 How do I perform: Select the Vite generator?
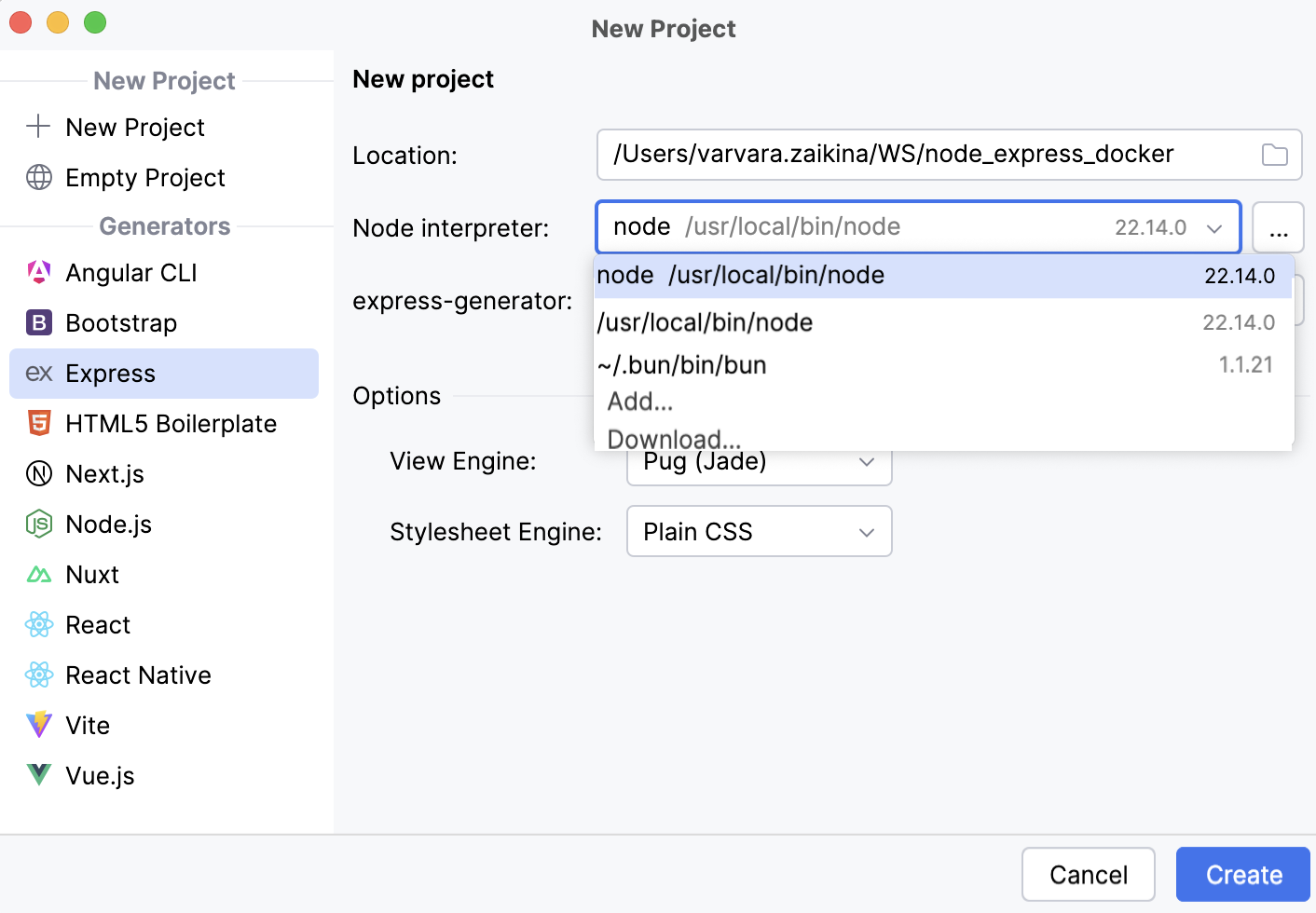(x=87, y=725)
